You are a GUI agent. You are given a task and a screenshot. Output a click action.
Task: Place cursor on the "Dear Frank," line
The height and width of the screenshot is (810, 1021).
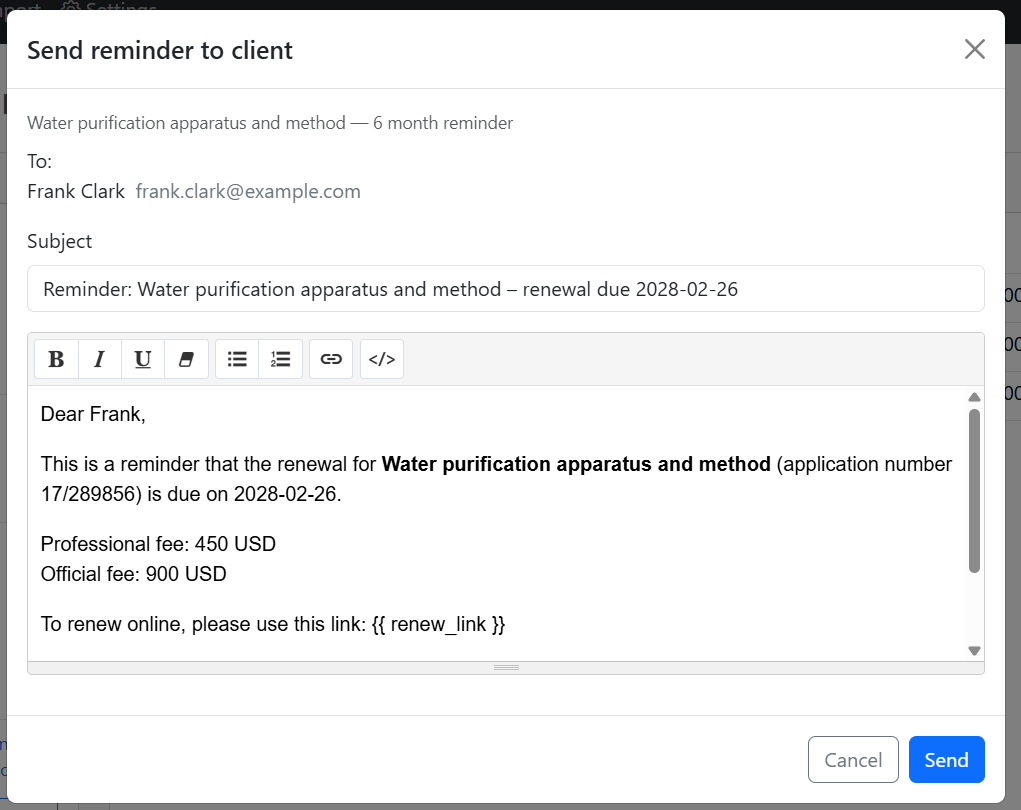coord(93,414)
